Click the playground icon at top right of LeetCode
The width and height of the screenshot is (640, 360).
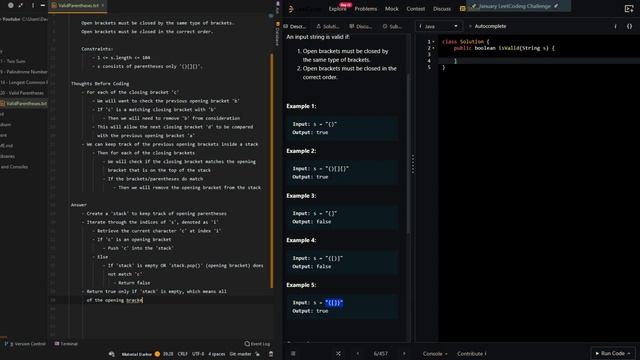tap(629, 9)
